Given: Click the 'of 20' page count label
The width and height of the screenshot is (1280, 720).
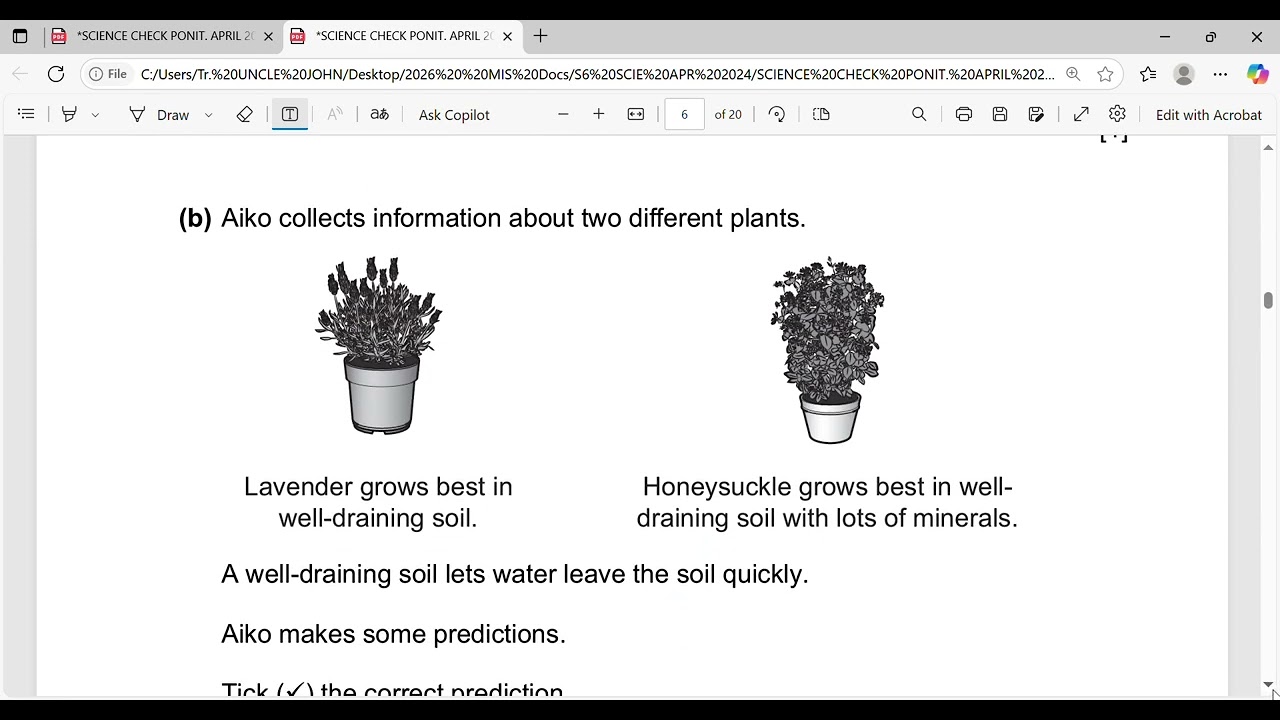Looking at the screenshot, I should coord(728,115).
